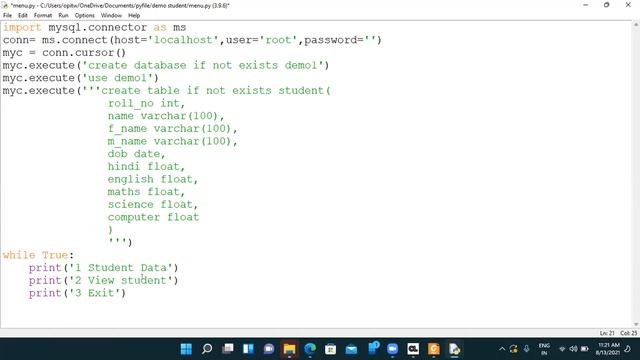640x360 pixels.
Task: Open the Options menu
Action: [x=84, y=16]
